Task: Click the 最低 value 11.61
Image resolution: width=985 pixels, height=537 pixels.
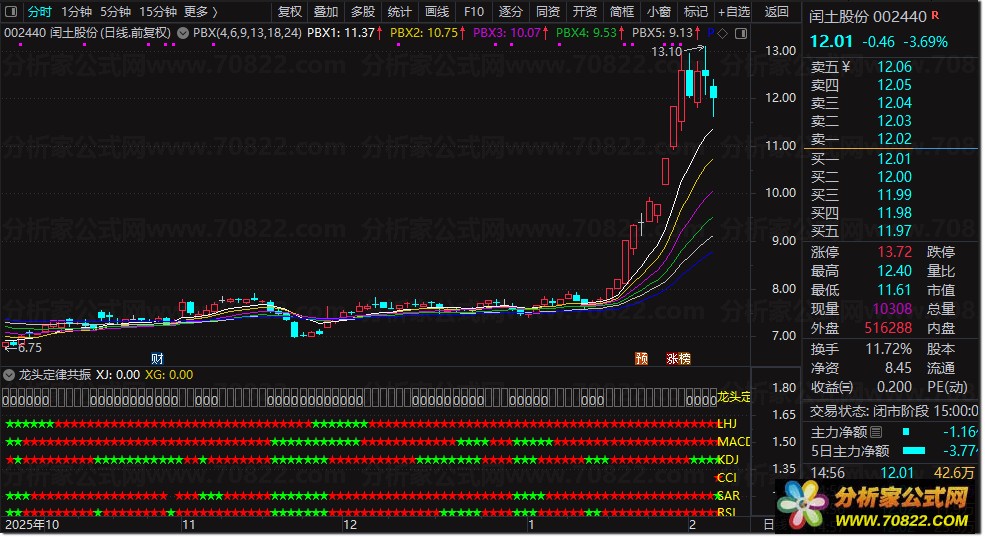Action: point(894,290)
